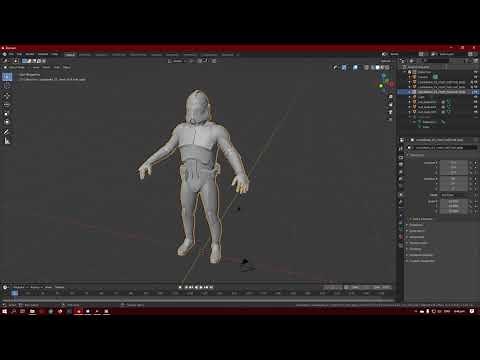Click the 3D navigation axis gizmo
The image size is (480, 360).
pyautogui.click(x=386, y=82)
